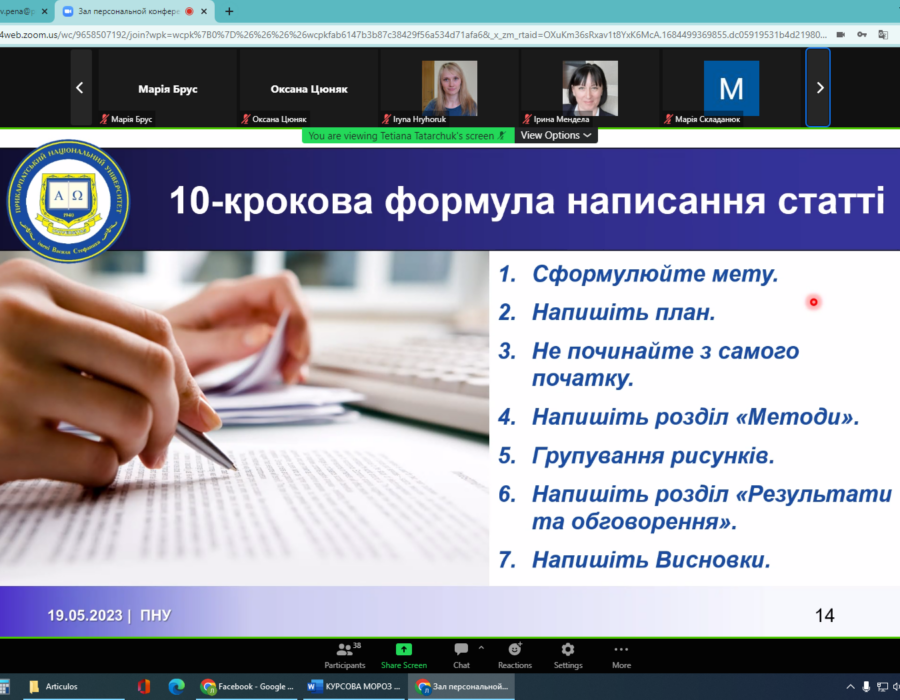Viewport: 900px width, 700px height.
Task: Open the More options menu
Action: click(x=621, y=655)
